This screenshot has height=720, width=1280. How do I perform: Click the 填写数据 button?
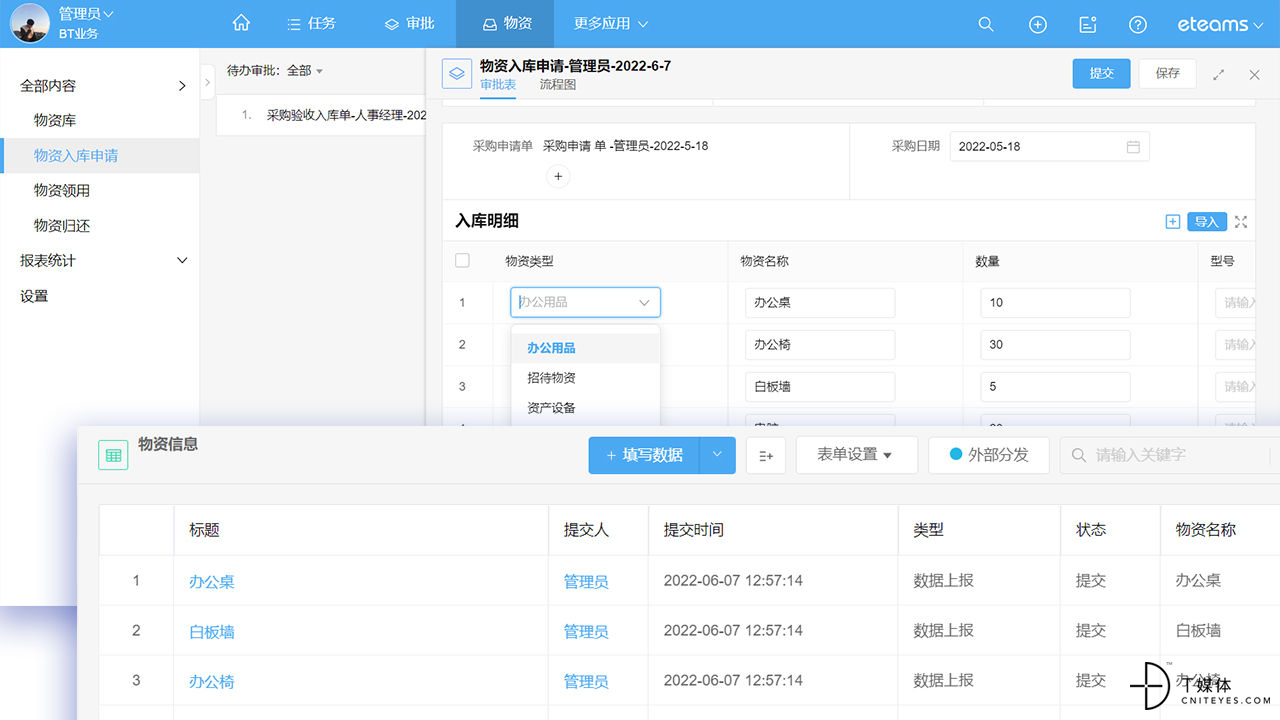[644, 455]
